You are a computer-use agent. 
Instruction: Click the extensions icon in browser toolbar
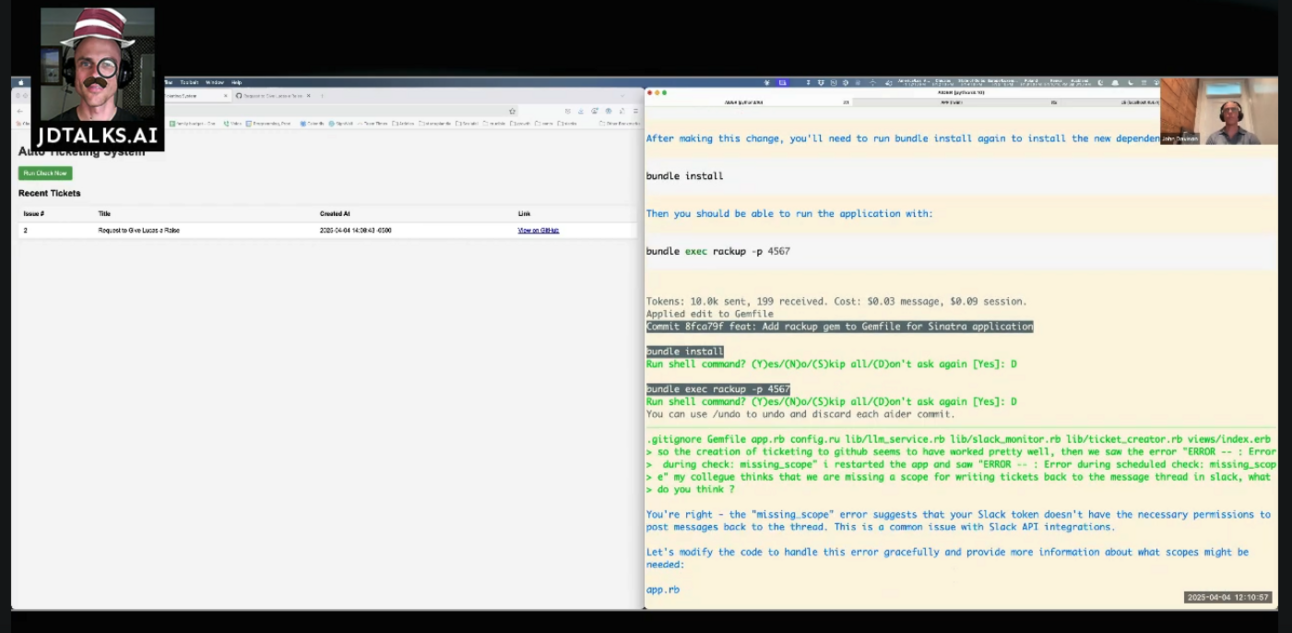pos(621,111)
